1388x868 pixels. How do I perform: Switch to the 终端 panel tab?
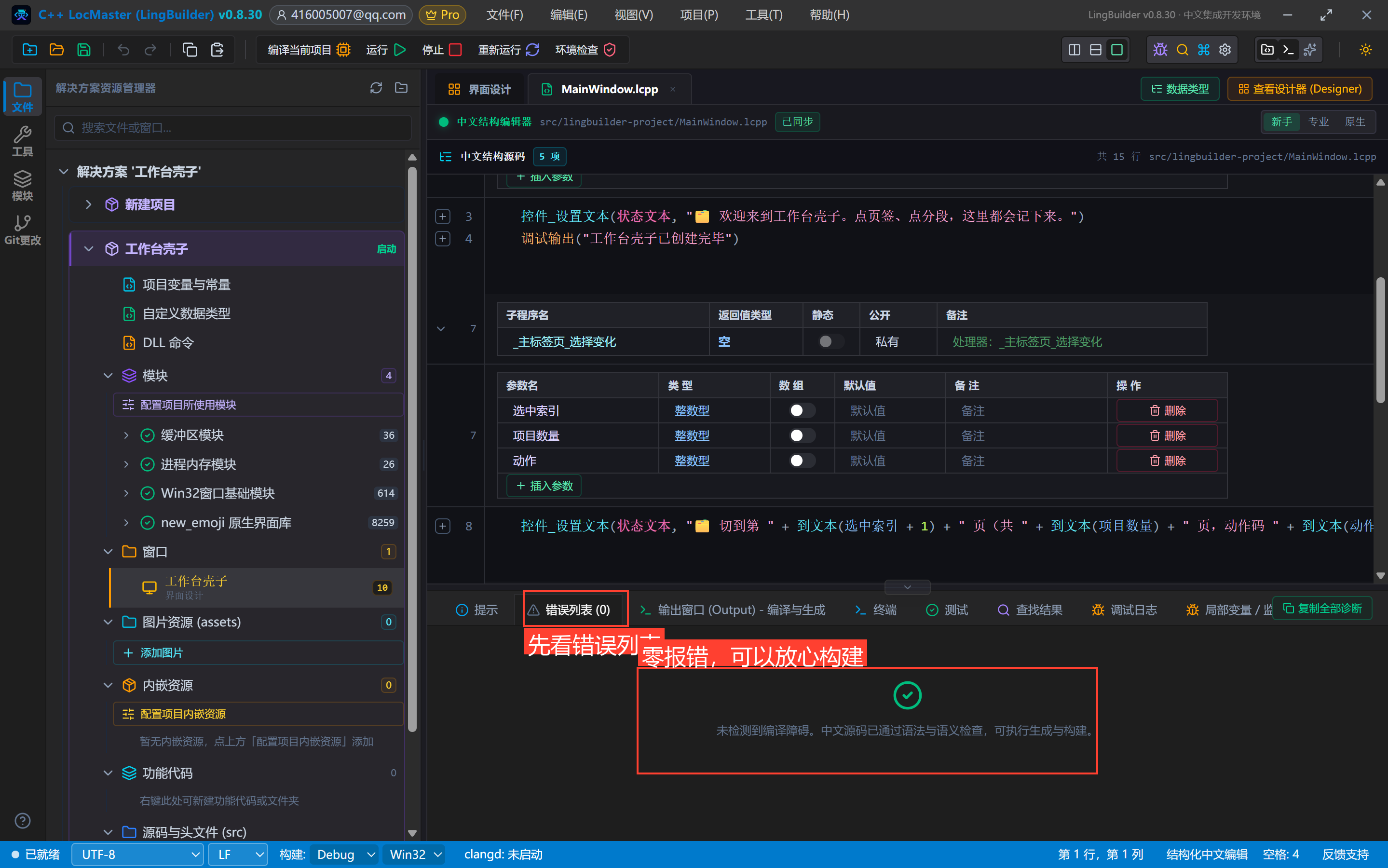click(875, 610)
